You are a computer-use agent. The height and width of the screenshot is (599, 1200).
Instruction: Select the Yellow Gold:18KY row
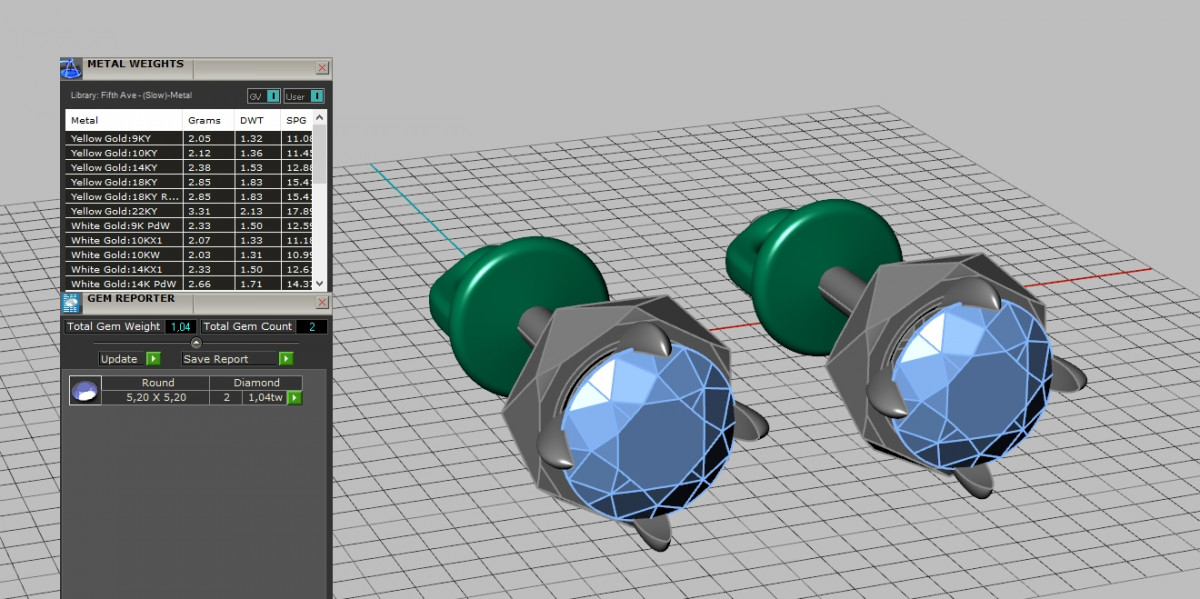189,182
